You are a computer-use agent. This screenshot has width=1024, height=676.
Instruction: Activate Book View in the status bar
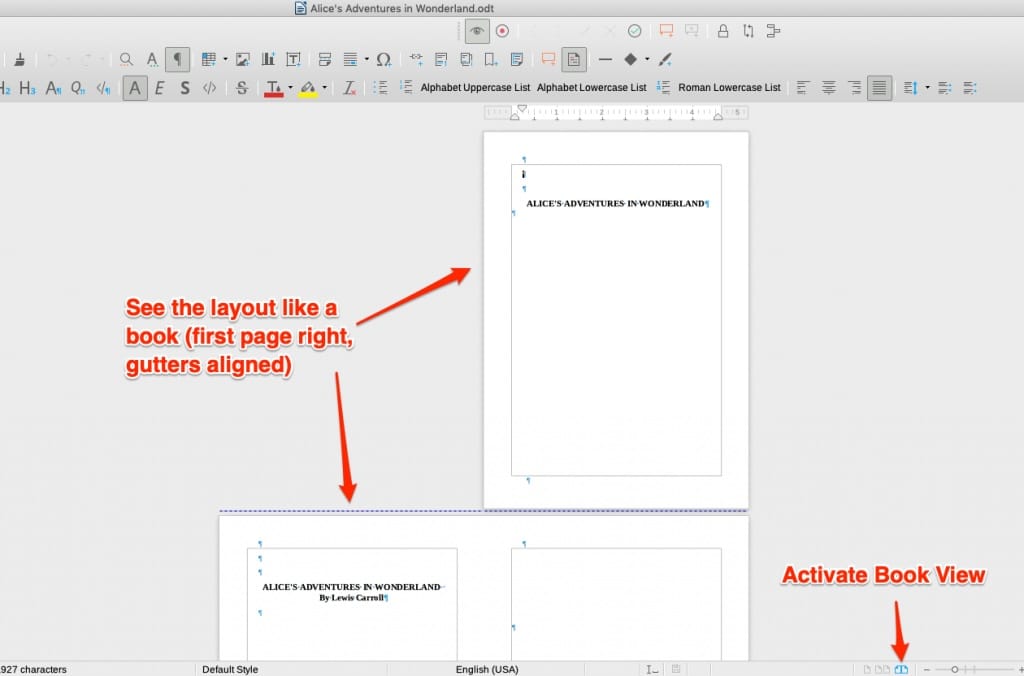coord(902,669)
